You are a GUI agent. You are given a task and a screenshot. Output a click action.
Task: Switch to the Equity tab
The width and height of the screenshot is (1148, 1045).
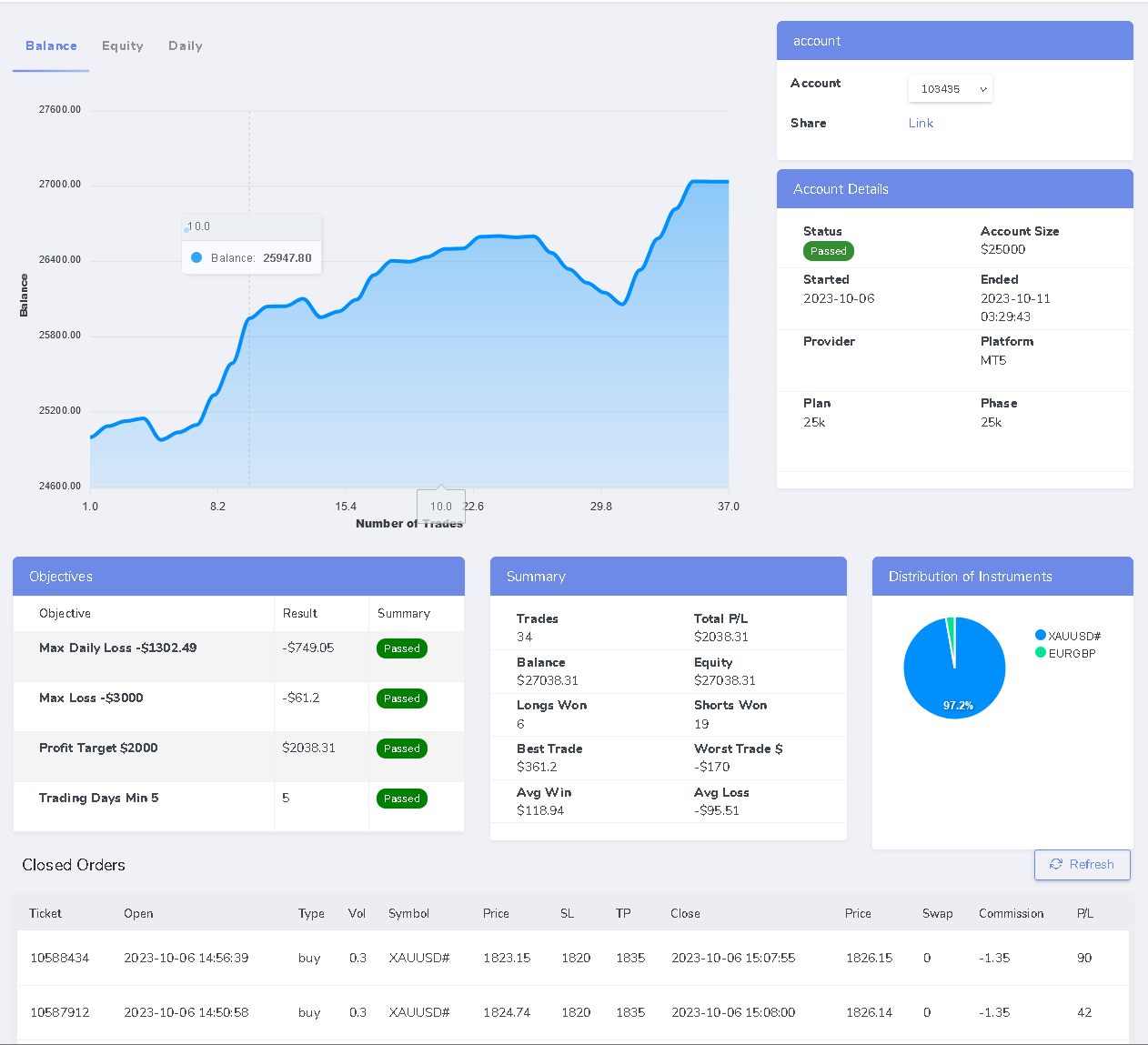(x=122, y=45)
